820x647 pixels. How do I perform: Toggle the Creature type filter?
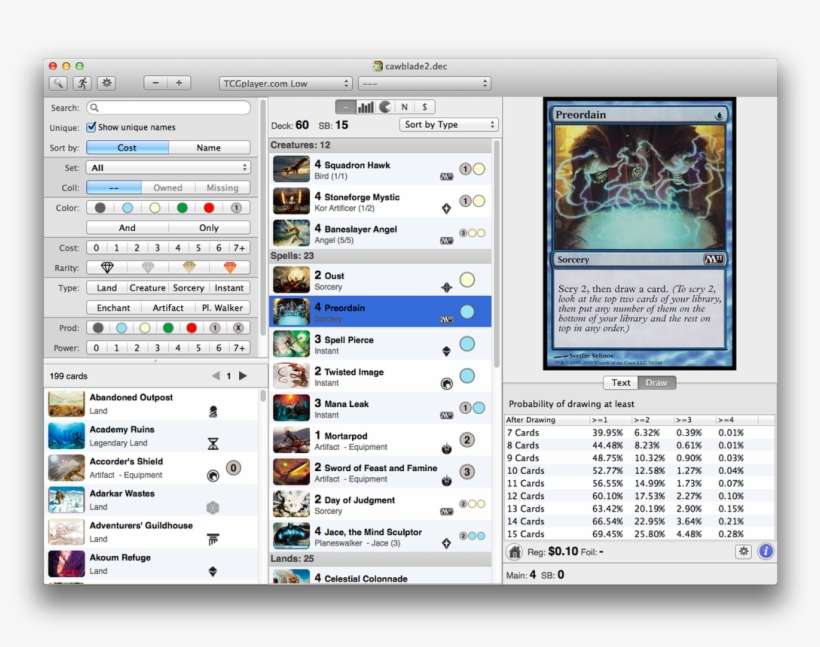[x=147, y=287]
